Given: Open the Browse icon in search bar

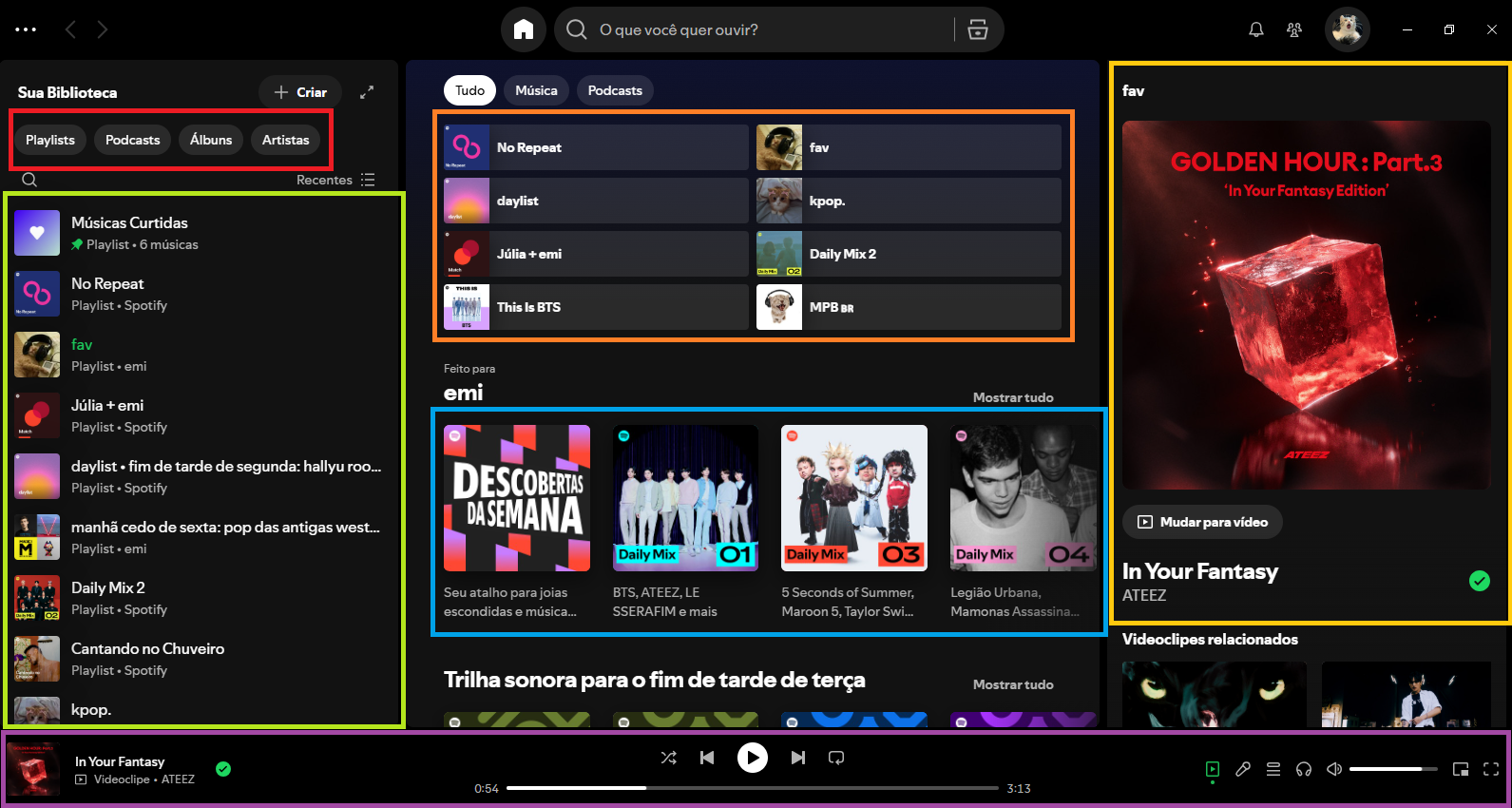Looking at the screenshot, I should [x=978, y=29].
